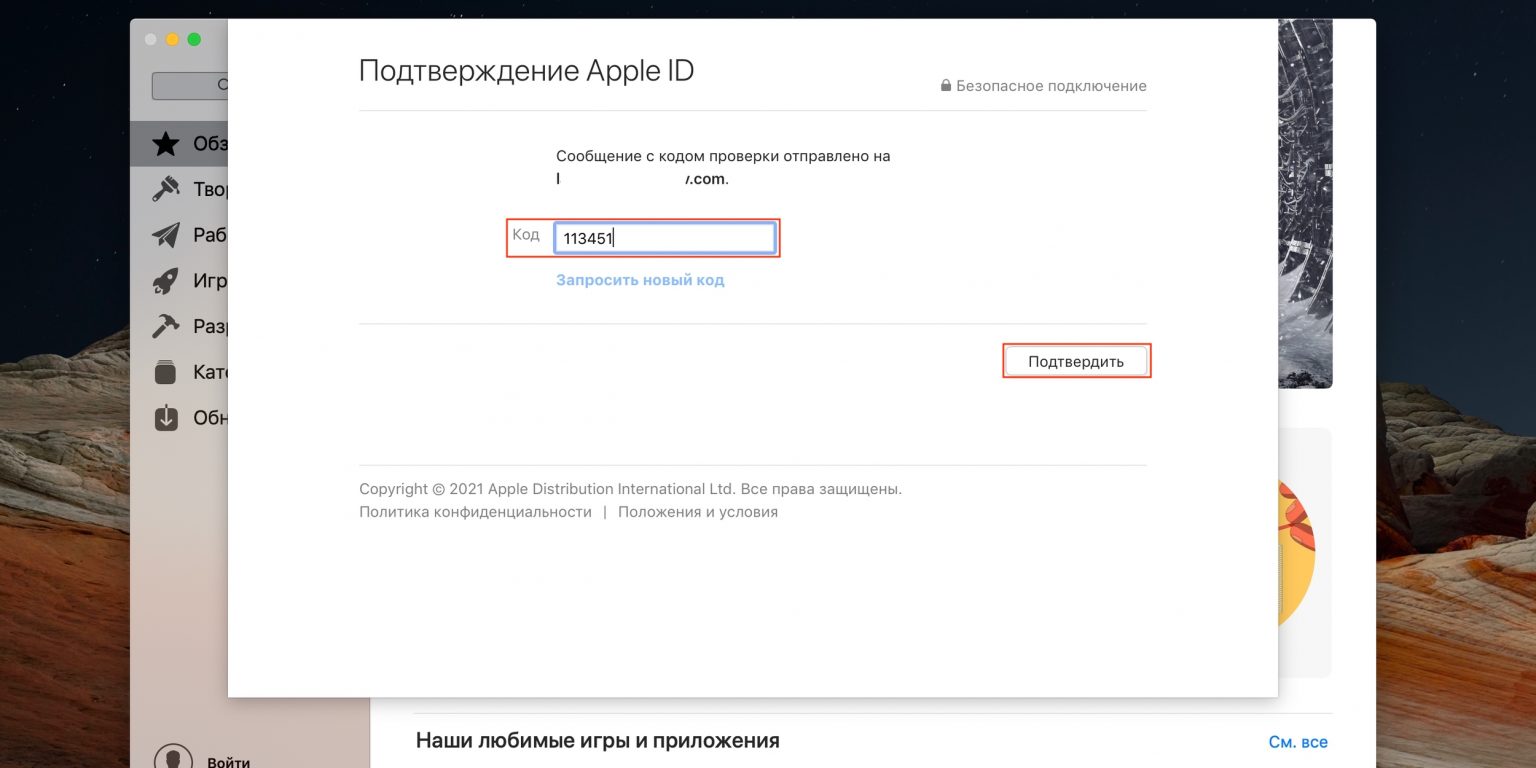Open the Положения и условия link
Viewport: 1536px width, 768px height.
pos(697,512)
